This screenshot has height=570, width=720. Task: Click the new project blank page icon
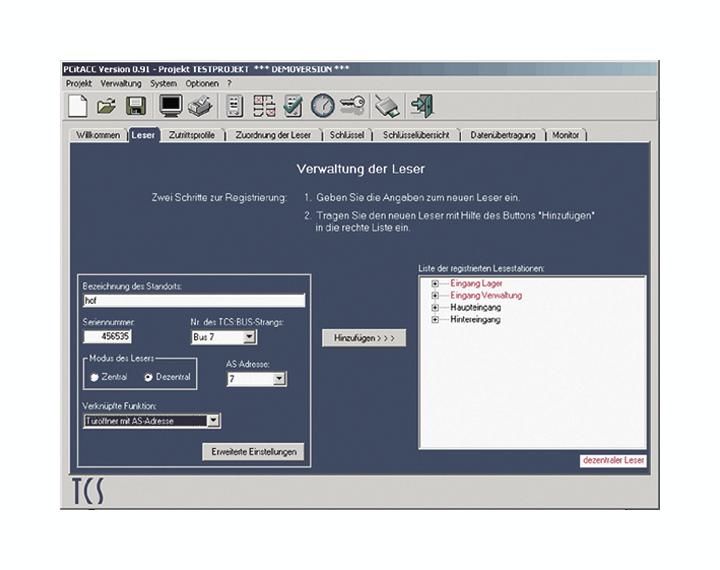(79, 105)
